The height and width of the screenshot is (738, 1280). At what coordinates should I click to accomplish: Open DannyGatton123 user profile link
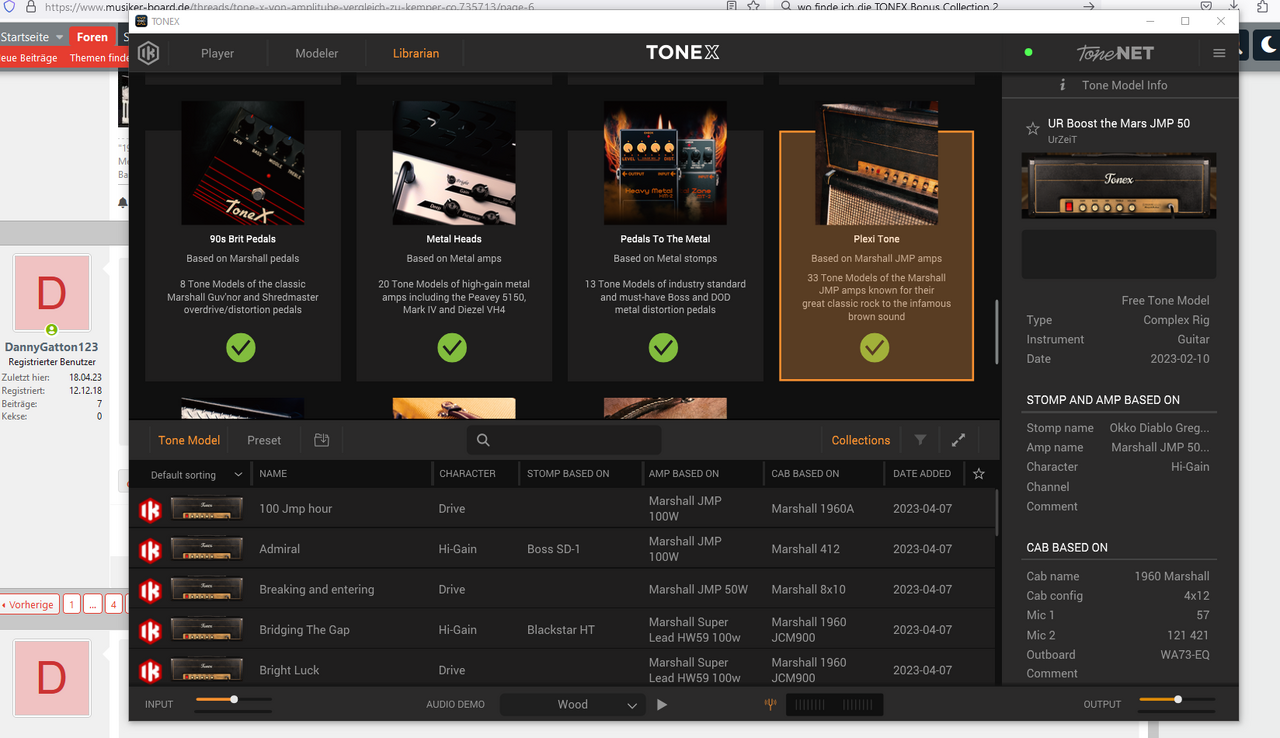[51, 347]
